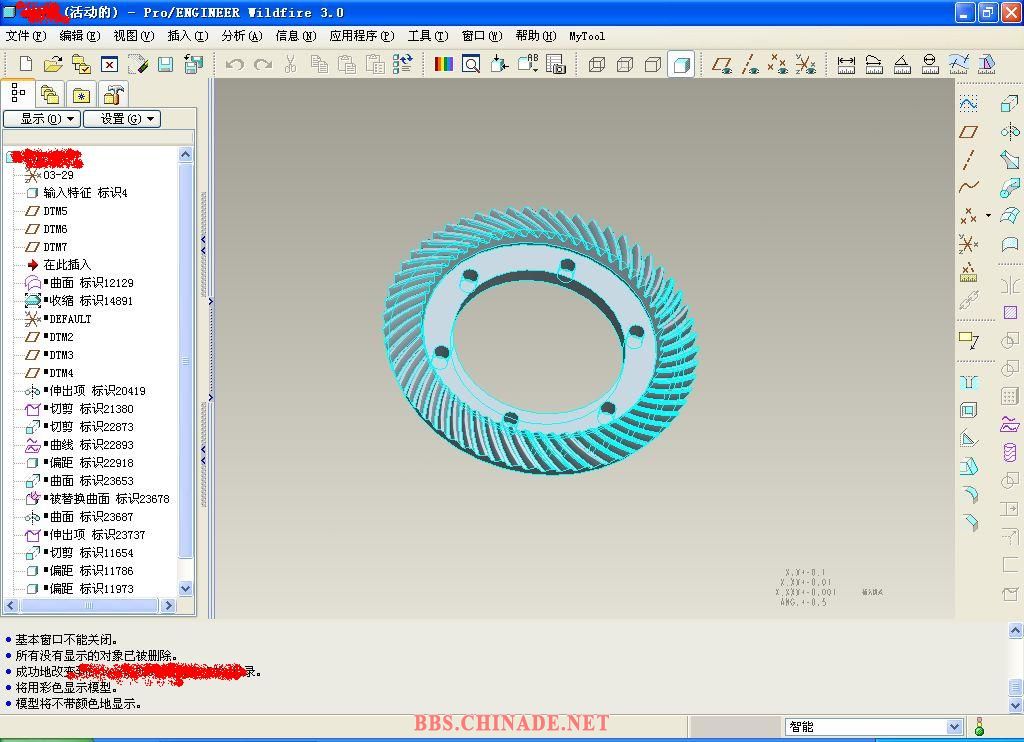The image size is (1024, 742).
Task: Open the 分析(A) menu
Action: (242, 36)
